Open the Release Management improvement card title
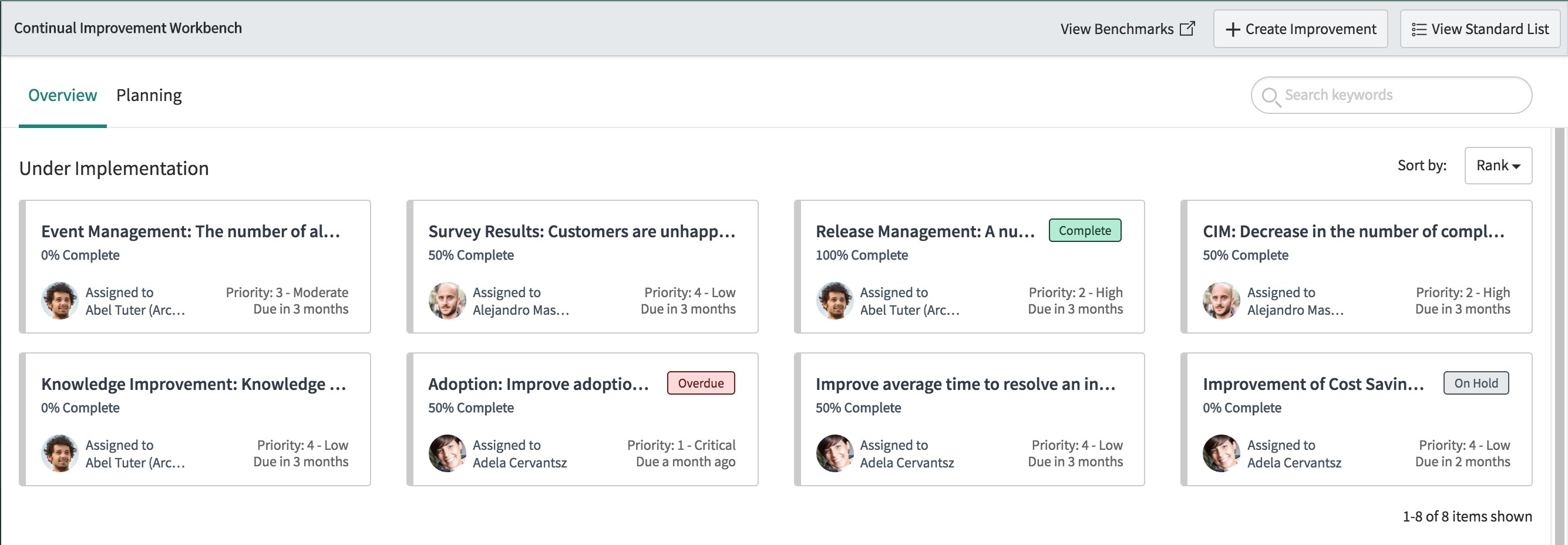The width and height of the screenshot is (1568, 545). click(925, 231)
